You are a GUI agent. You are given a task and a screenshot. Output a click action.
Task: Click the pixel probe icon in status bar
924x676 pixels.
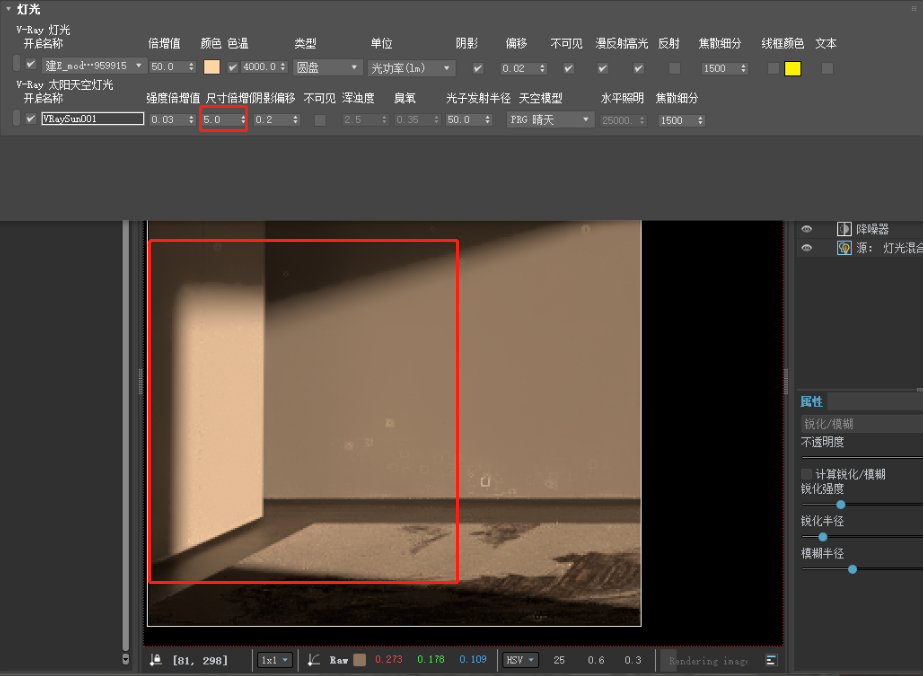tap(155, 660)
